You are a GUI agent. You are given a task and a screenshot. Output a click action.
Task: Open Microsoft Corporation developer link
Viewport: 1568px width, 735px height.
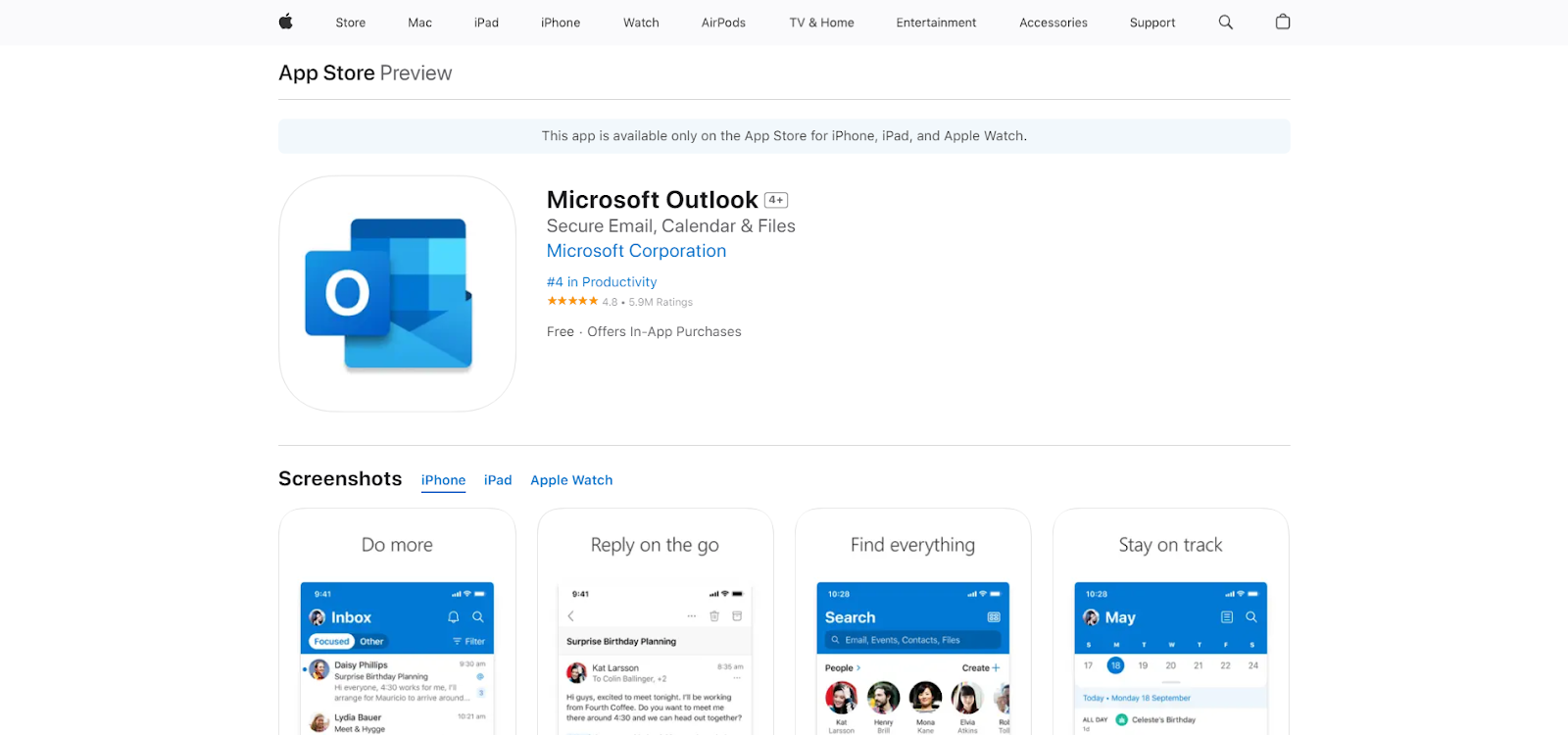[x=636, y=251]
